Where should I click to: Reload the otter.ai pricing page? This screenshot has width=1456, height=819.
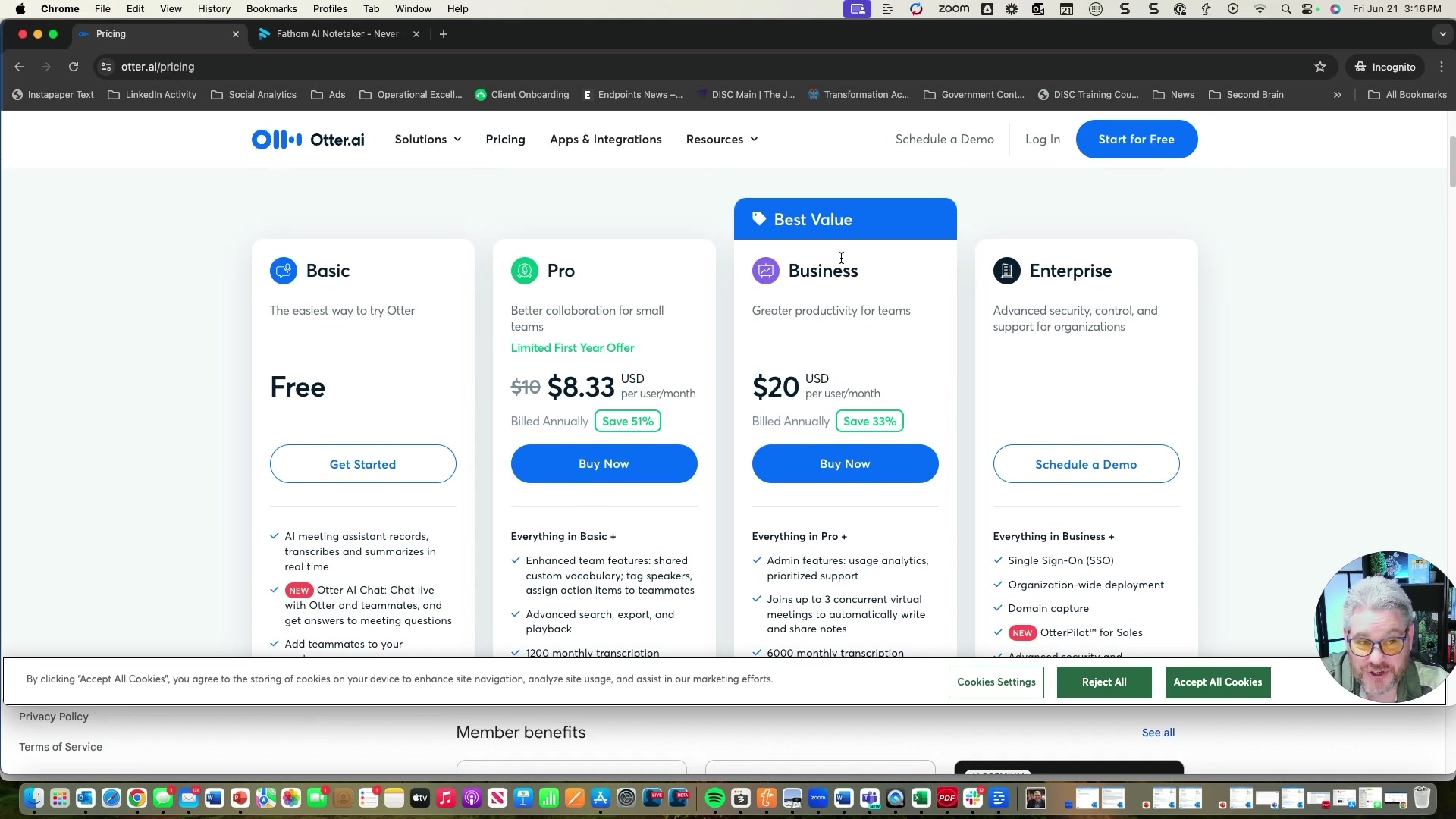[74, 67]
